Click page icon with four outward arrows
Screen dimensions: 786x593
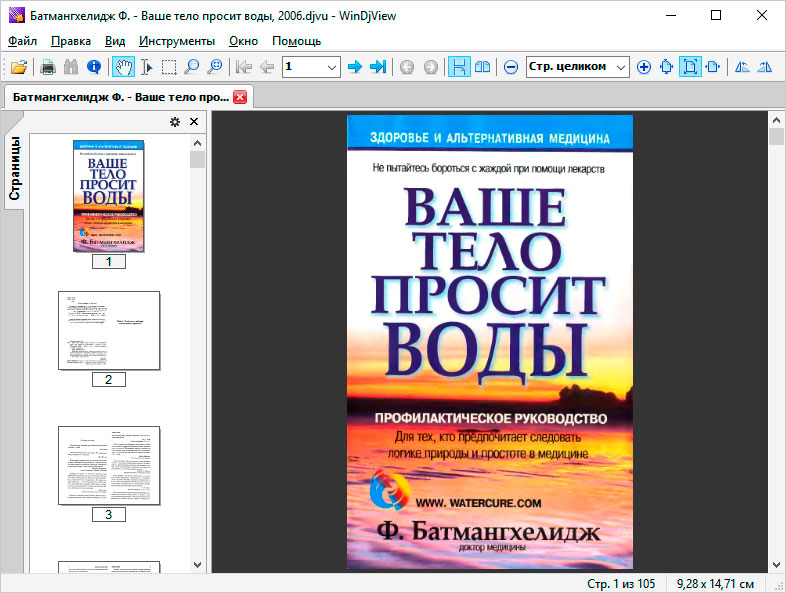click(667, 67)
